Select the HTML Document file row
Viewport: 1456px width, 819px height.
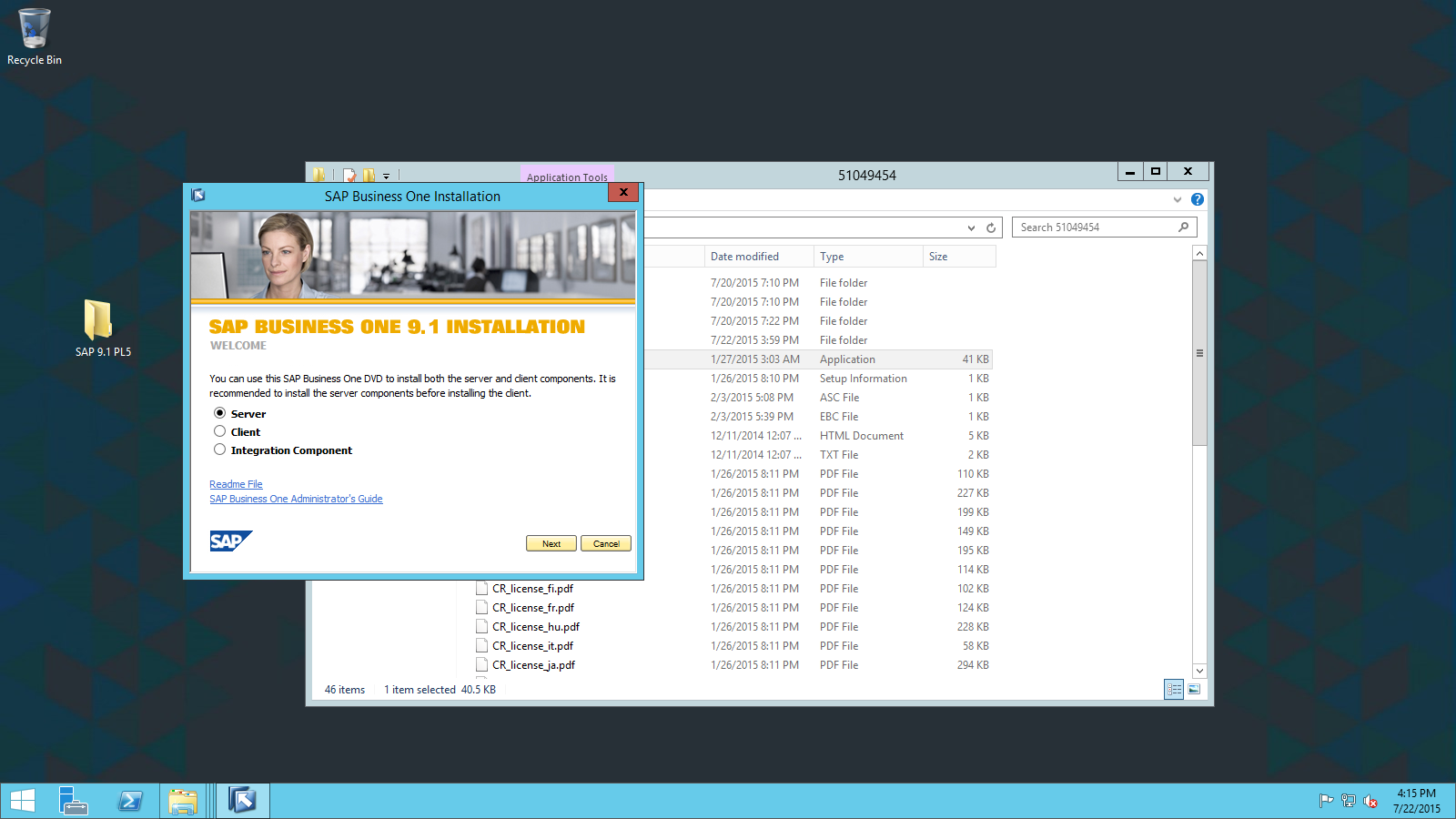(819, 436)
